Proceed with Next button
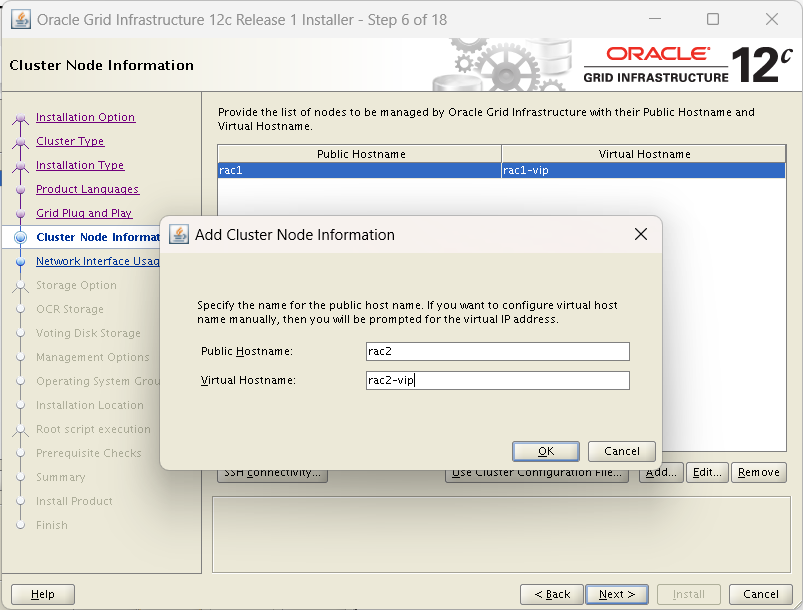Viewport: 803px width, 610px height. pyautogui.click(x=617, y=594)
